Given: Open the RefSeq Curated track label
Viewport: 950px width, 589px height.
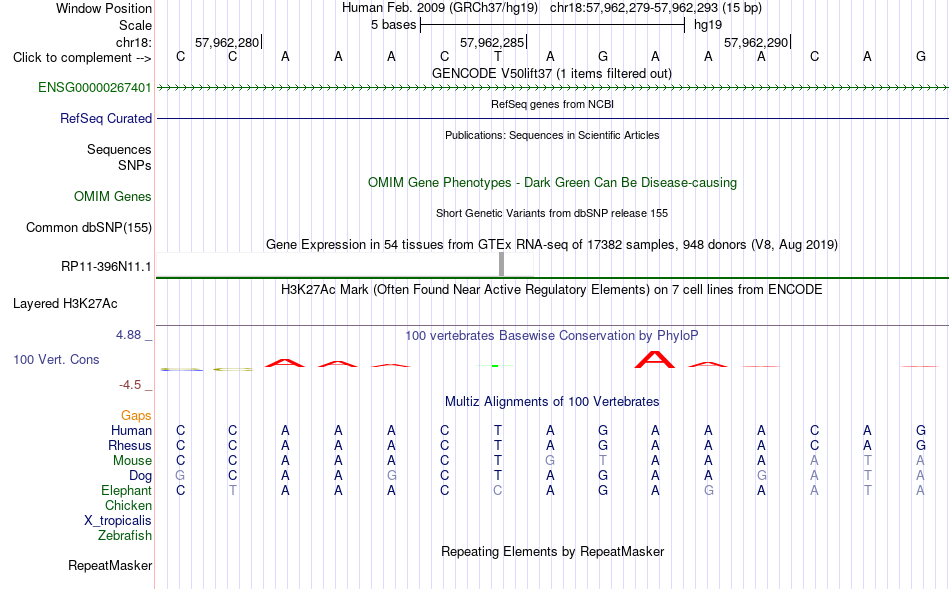Looking at the screenshot, I should pos(105,118).
